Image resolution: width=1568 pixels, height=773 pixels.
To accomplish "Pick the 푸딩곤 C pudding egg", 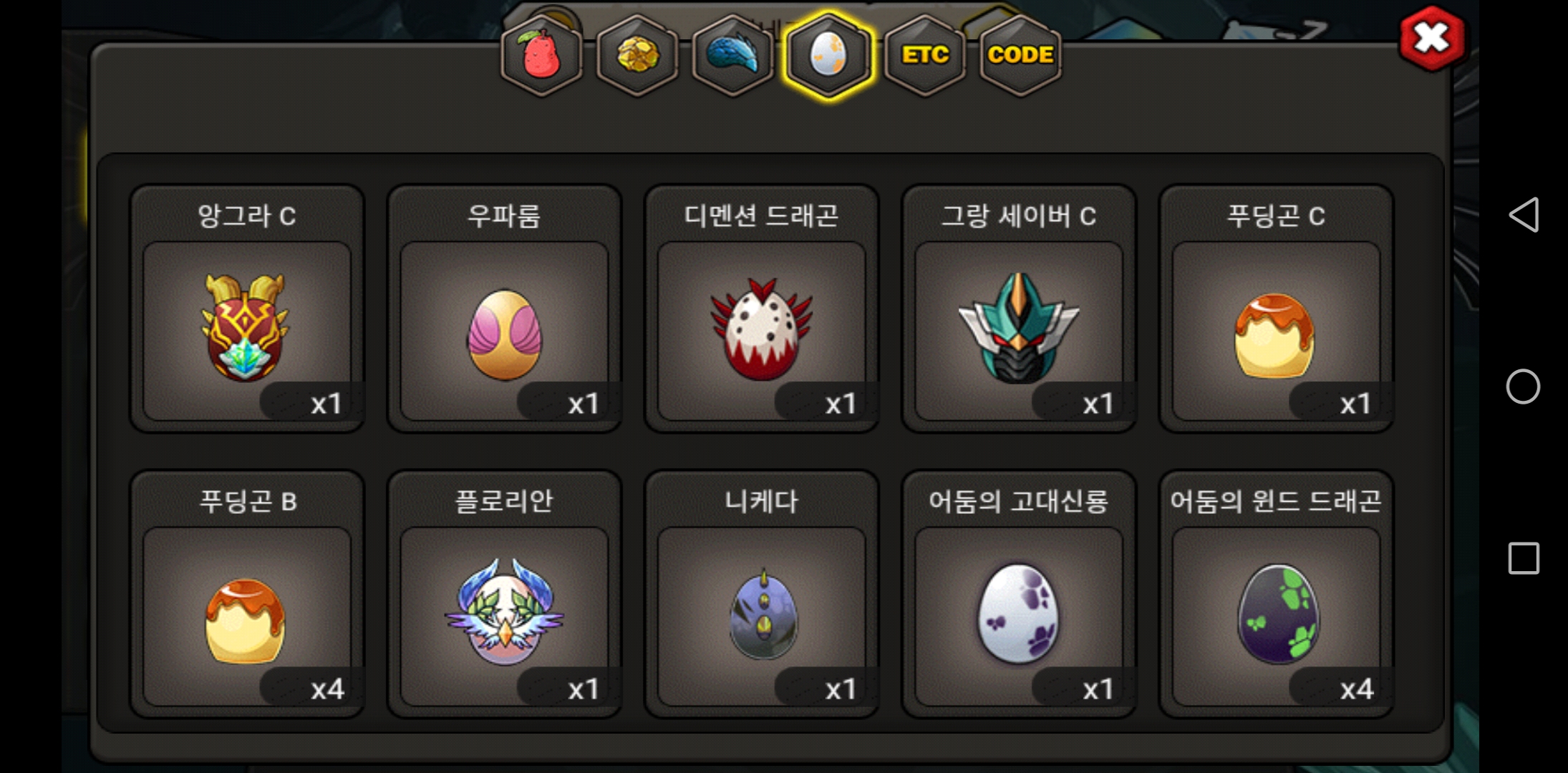I will pyautogui.click(x=1276, y=309).
